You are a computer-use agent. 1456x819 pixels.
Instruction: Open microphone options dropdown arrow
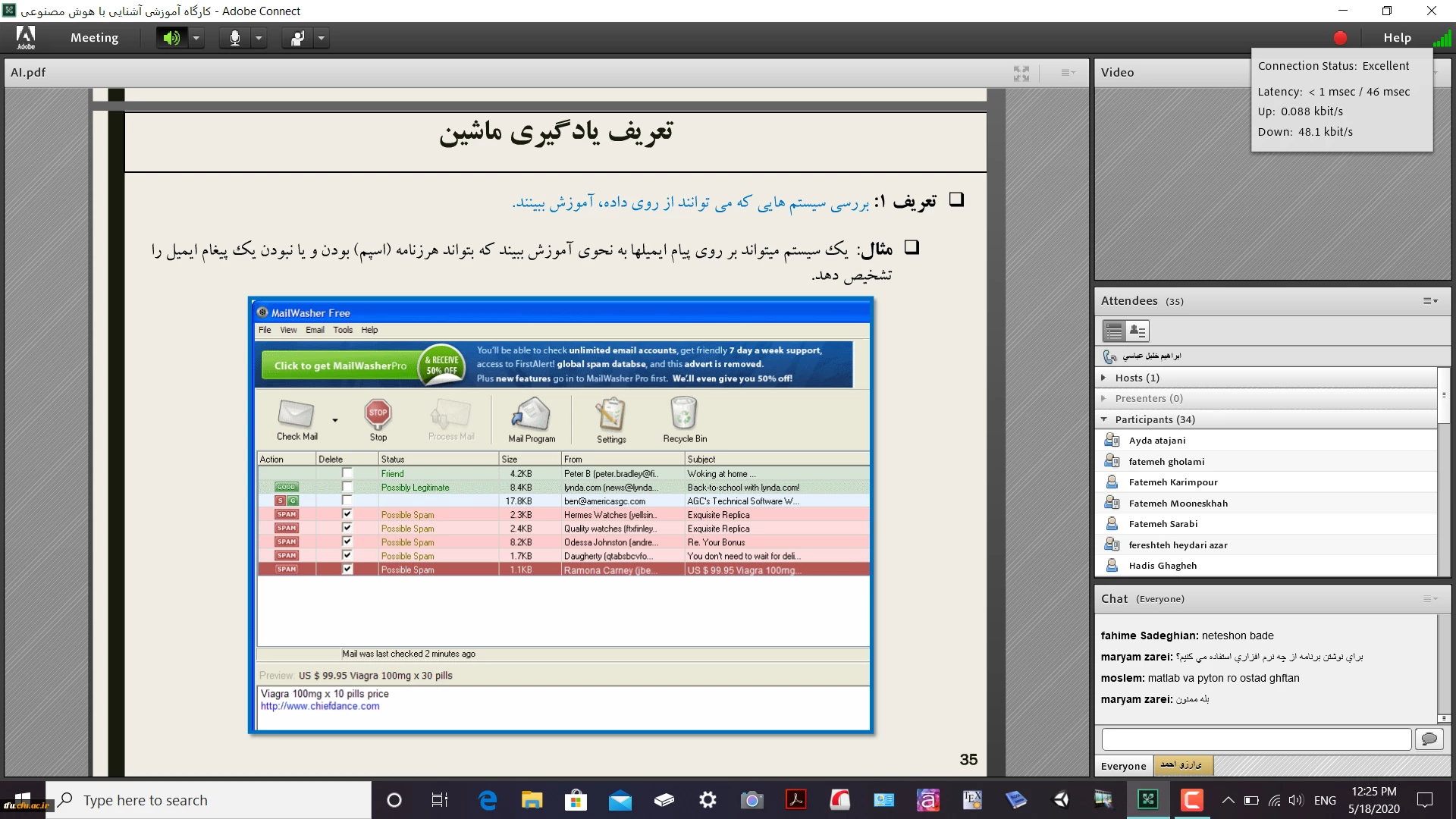point(259,38)
